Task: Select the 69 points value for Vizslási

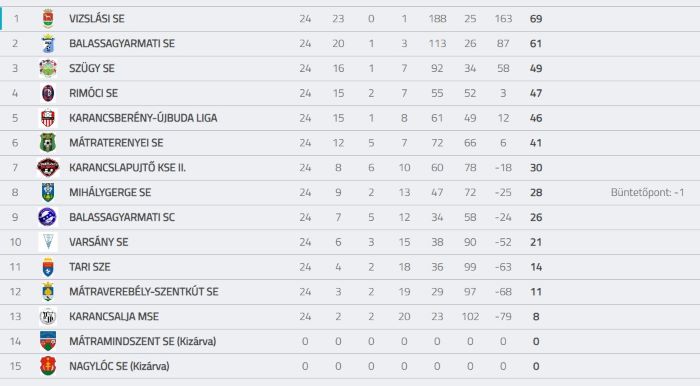Action: coord(536,19)
